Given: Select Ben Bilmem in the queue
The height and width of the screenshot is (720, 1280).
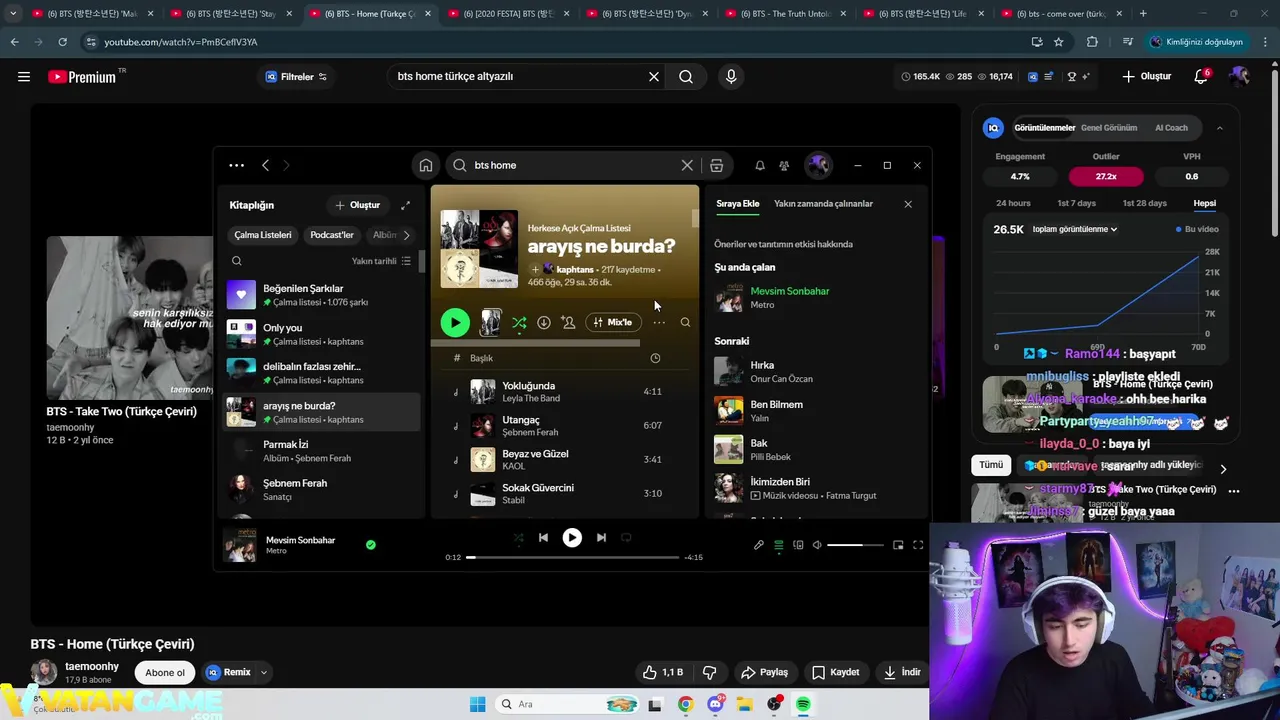Looking at the screenshot, I should (816, 410).
